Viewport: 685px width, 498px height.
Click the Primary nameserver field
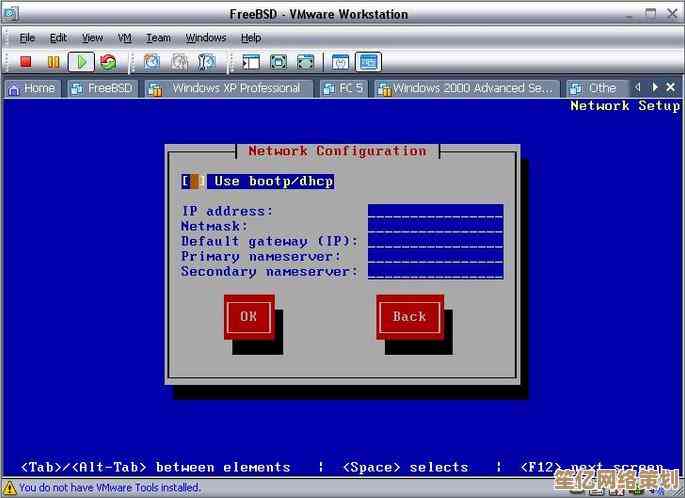tap(435, 256)
